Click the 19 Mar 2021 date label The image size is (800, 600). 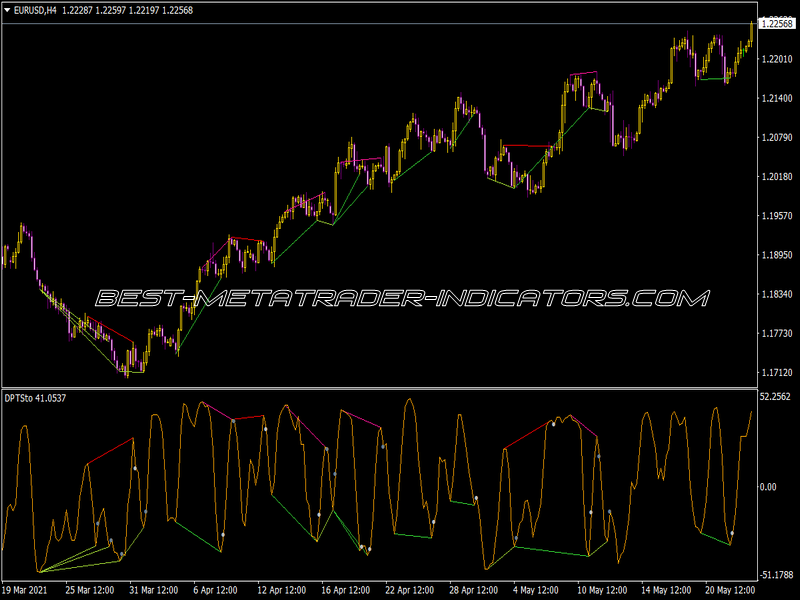[26, 590]
